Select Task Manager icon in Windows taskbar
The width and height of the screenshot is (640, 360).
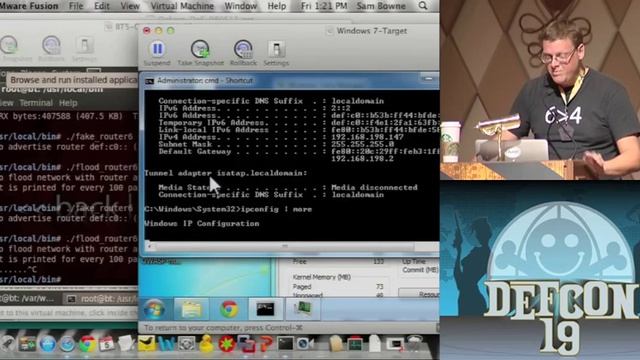tap(303, 309)
